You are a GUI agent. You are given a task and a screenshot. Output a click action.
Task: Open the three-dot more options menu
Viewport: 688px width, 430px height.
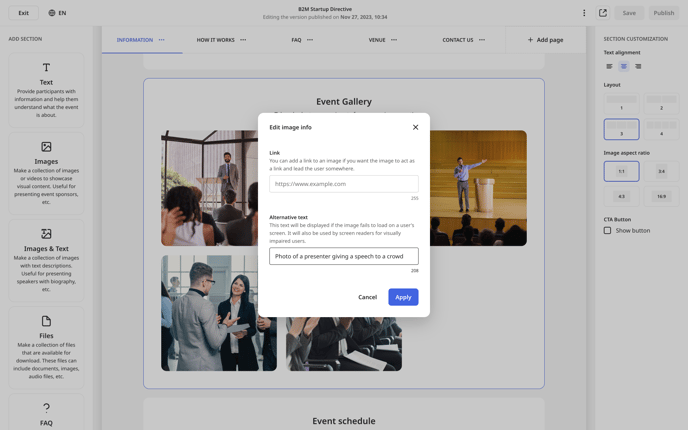584,13
